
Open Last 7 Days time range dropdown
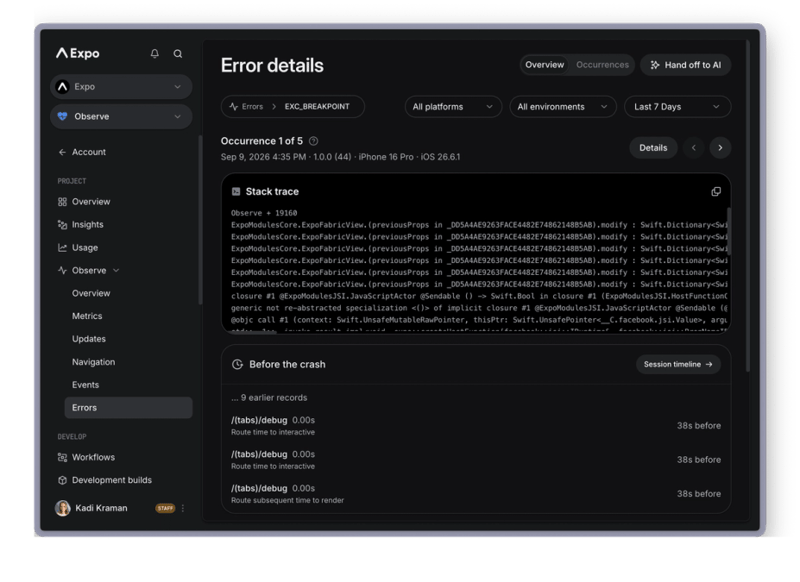678,107
